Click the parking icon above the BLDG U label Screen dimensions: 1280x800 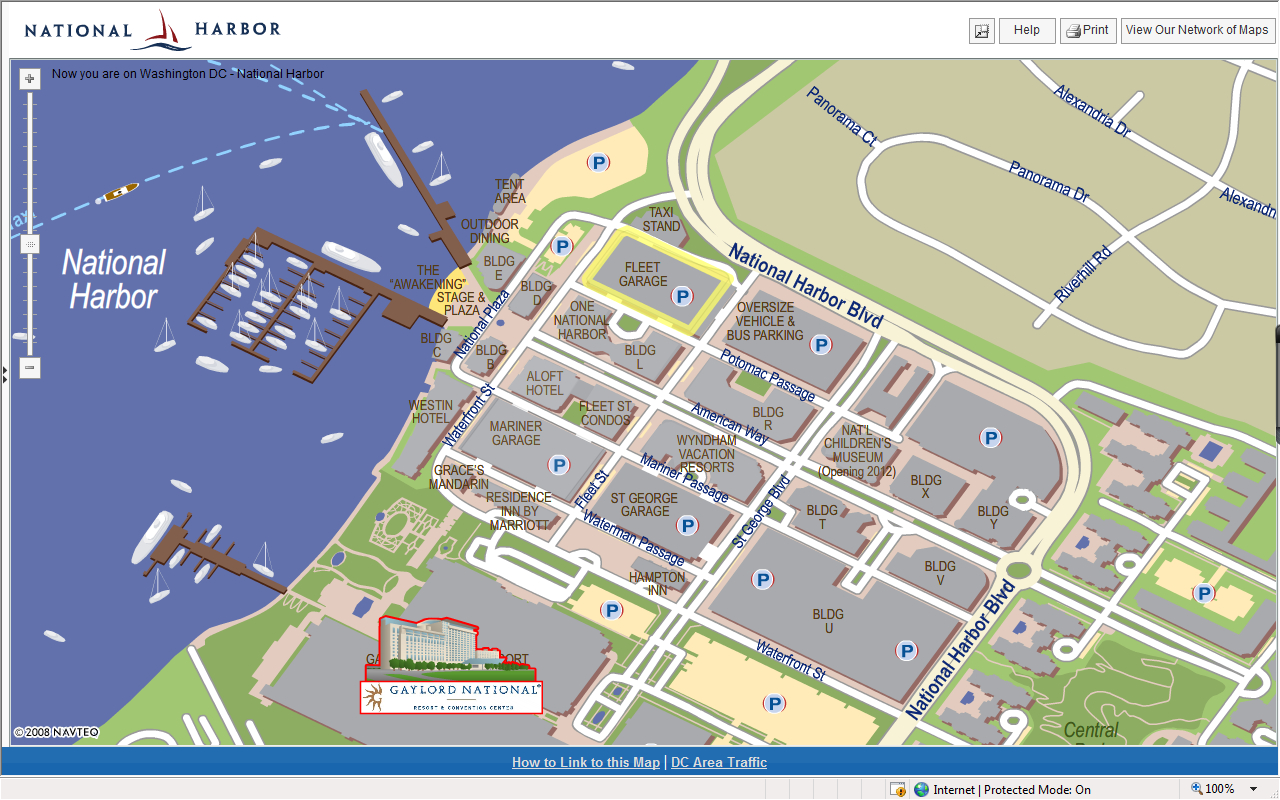(x=763, y=579)
